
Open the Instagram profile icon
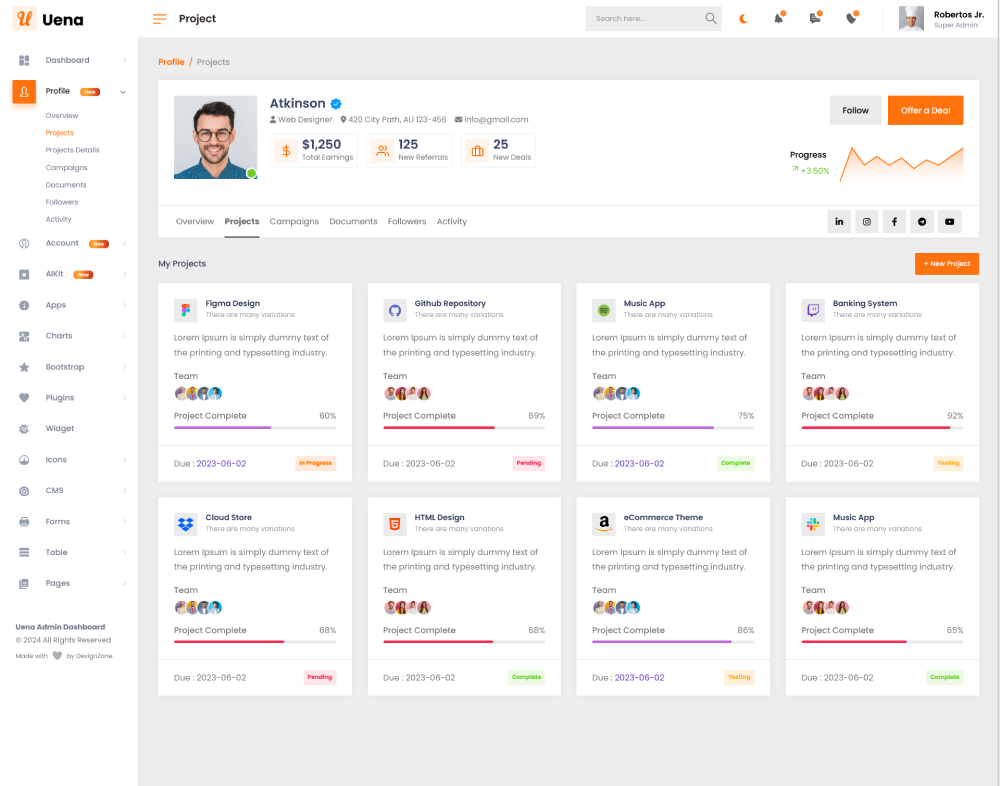point(867,222)
